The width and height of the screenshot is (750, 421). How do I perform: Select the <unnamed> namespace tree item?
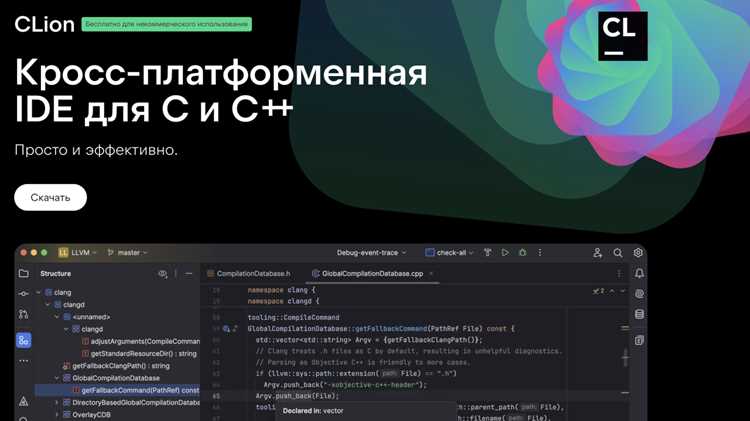(x=87, y=317)
